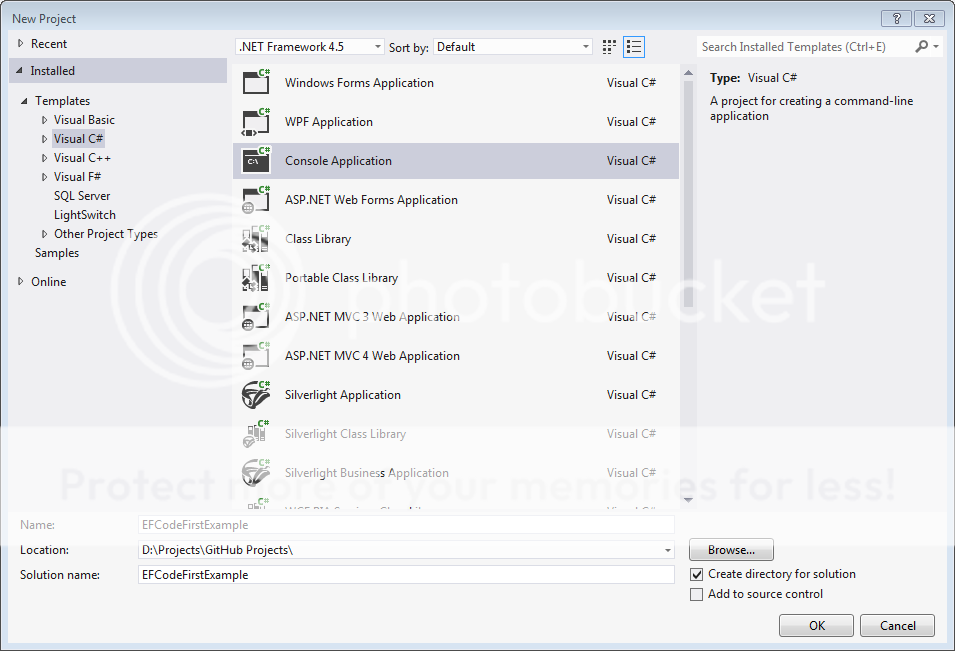Viewport: 955px width, 651px height.
Task: Click the Silverlight Application template icon
Action: pyautogui.click(x=255, y=394)
